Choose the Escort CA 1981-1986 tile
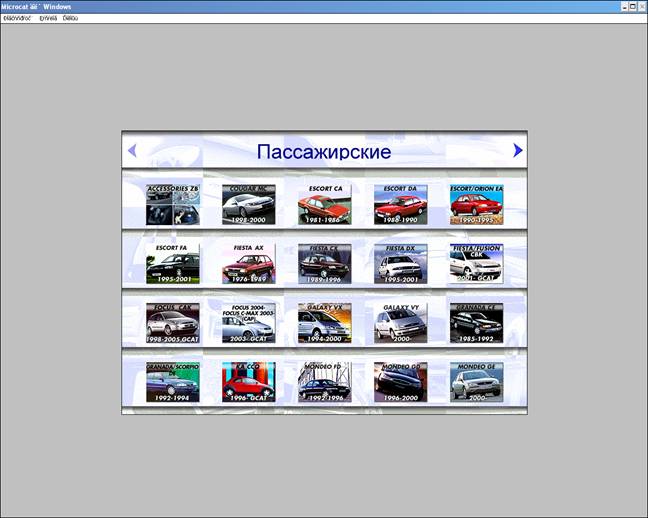Viewport: 648px width, 518px height. tap(324, 204)
